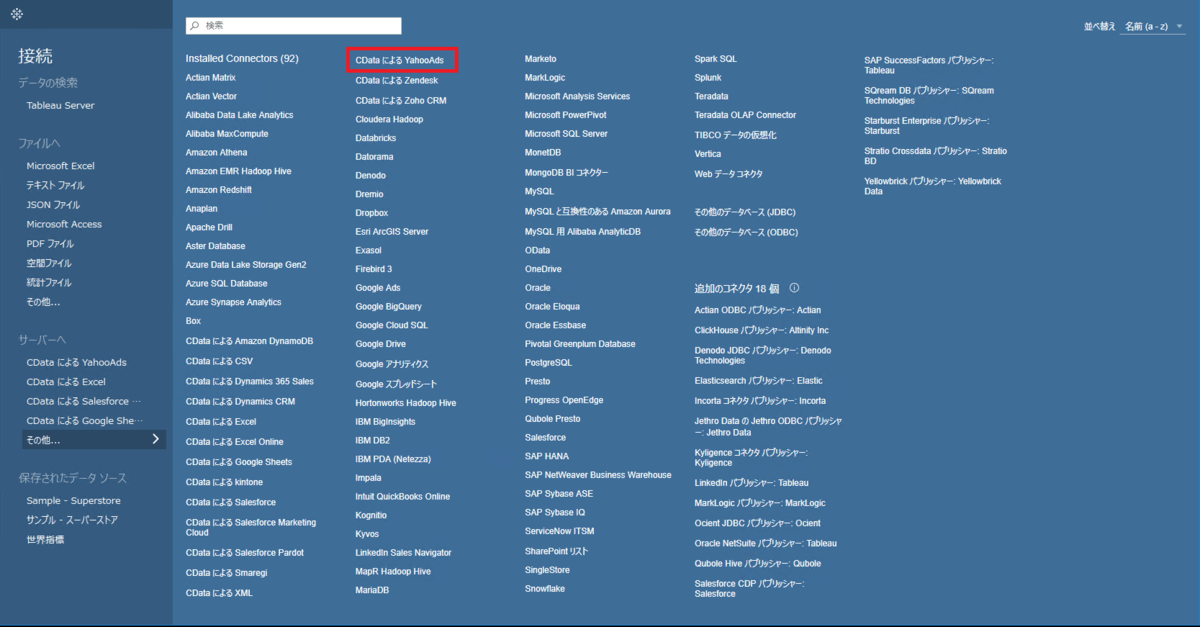The image size is (1200, 627).
Task: Choose the Amazon Redshift connector
Action: click(218, 190)
